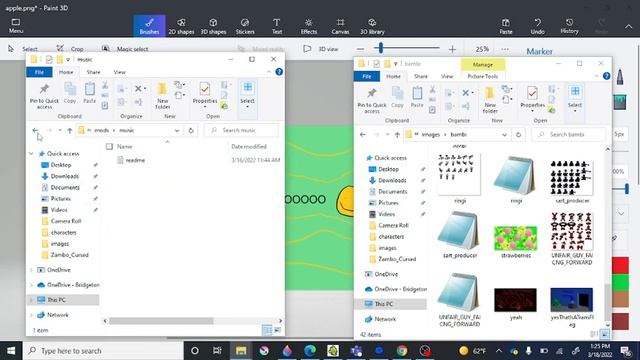
Task: Select the strawberries image thumbnail
Action: click(x=516, y=238)
